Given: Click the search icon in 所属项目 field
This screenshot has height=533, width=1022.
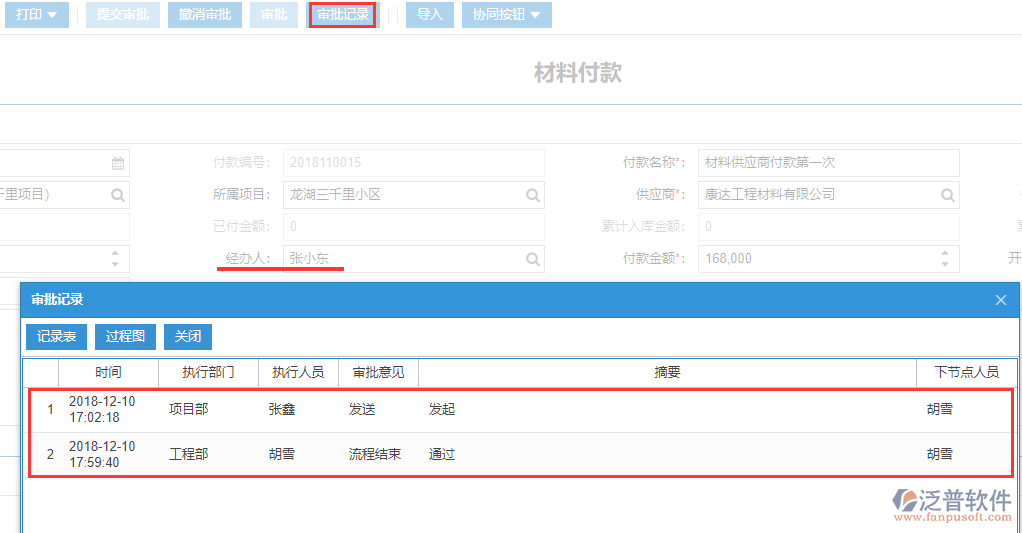Looking at the screenshot, I should pos(533,195).
